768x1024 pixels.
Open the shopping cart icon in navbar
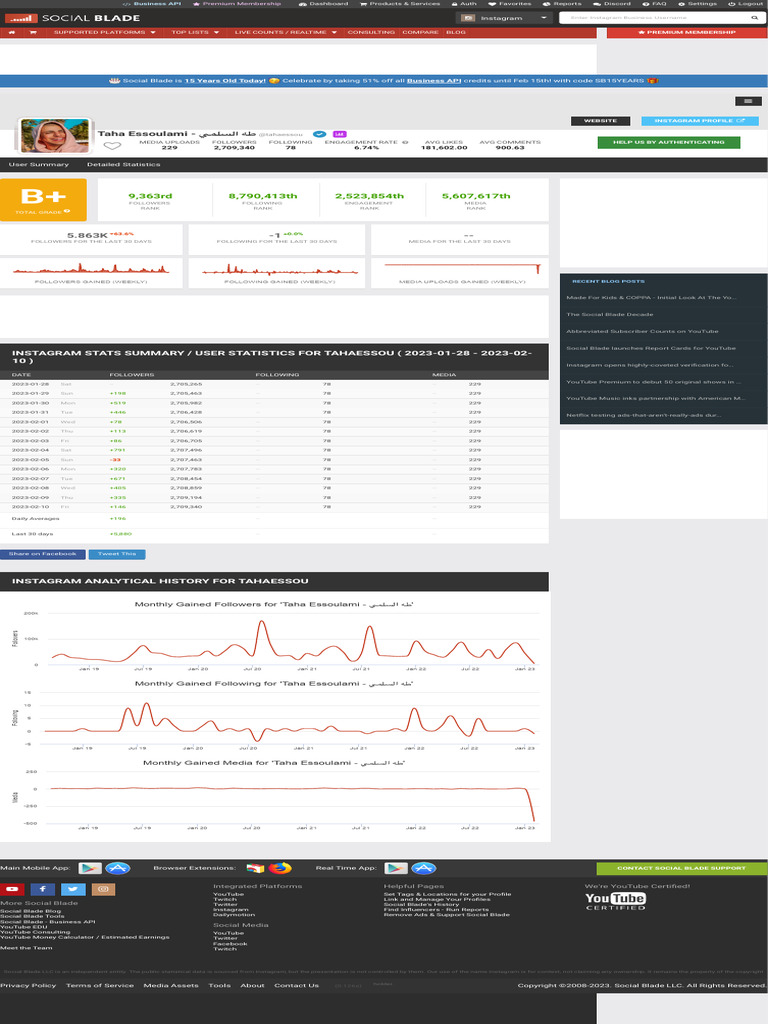pyautogui.click(x=33, y=32)
